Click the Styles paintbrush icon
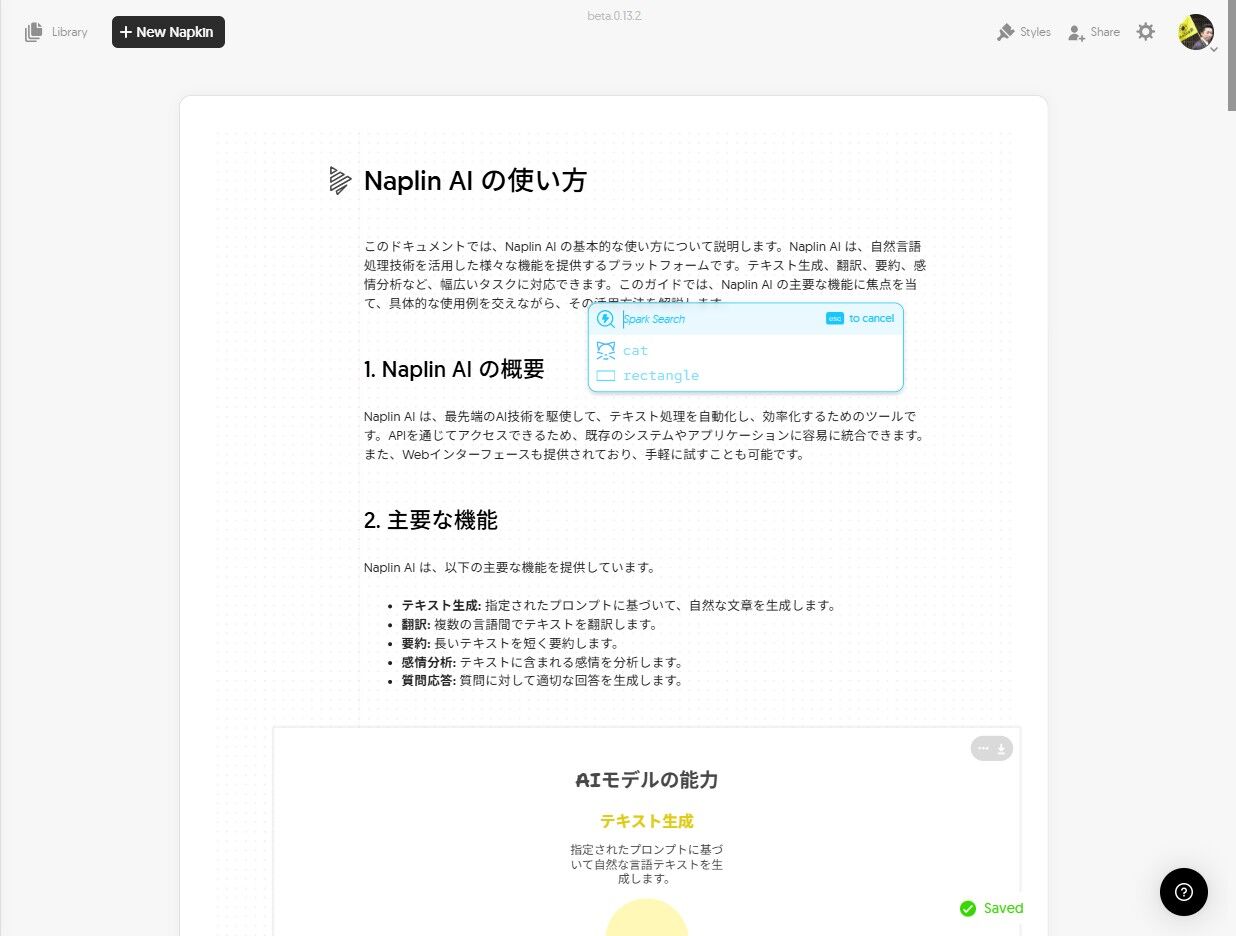 pyautogui.click(x=1006, y=32)
